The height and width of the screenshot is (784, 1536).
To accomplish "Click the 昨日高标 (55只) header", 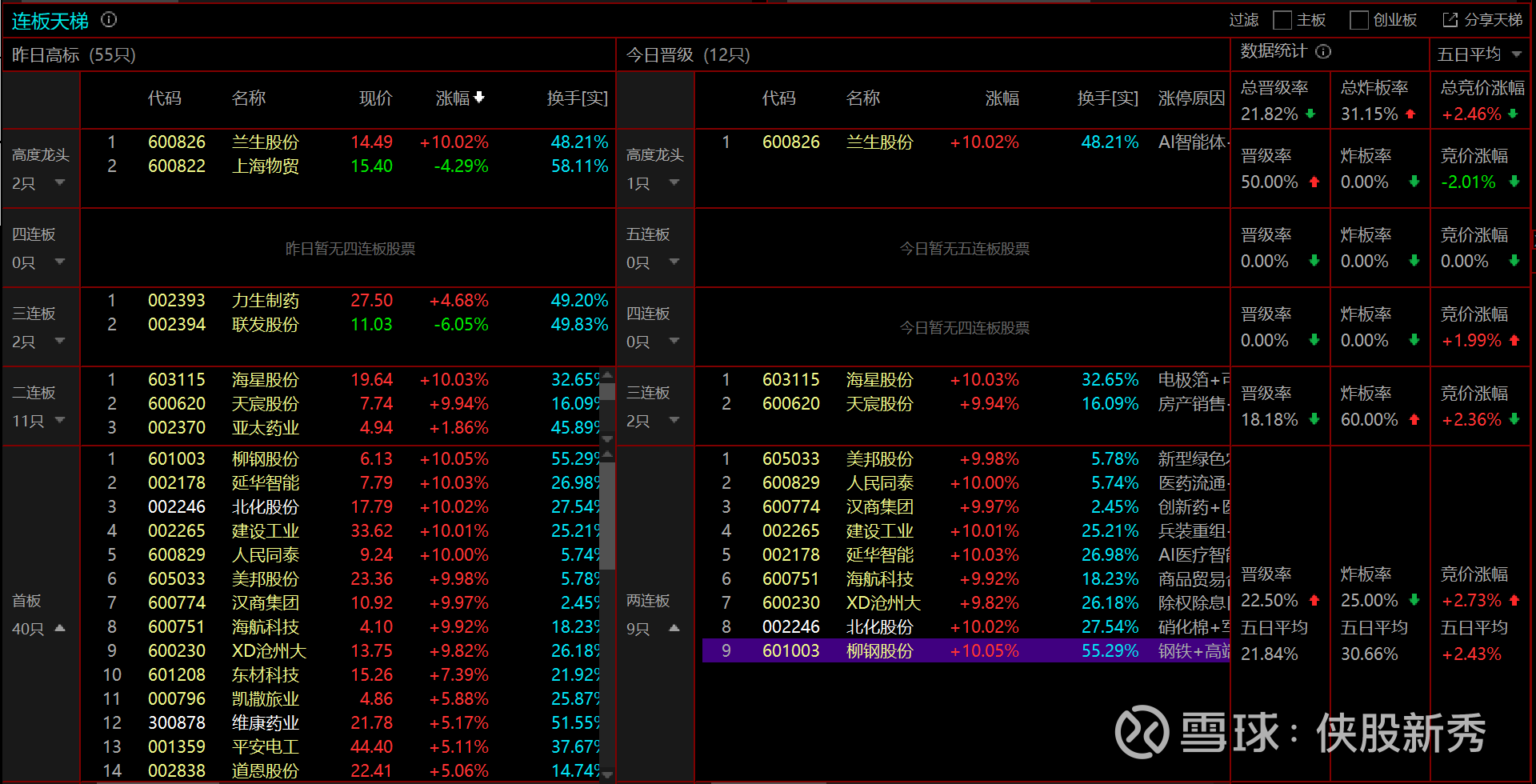I will [x=74, y=55].
